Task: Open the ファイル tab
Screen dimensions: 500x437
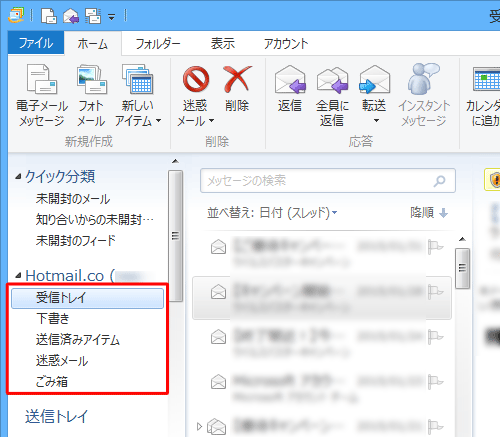Action: click(36, 43)
